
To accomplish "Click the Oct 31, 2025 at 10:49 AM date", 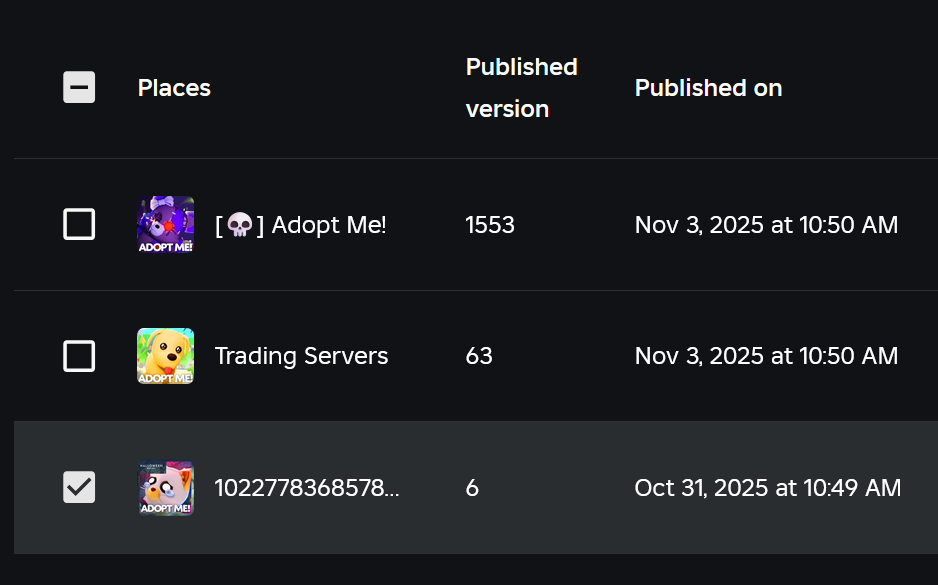I will [x=768, y=488].
